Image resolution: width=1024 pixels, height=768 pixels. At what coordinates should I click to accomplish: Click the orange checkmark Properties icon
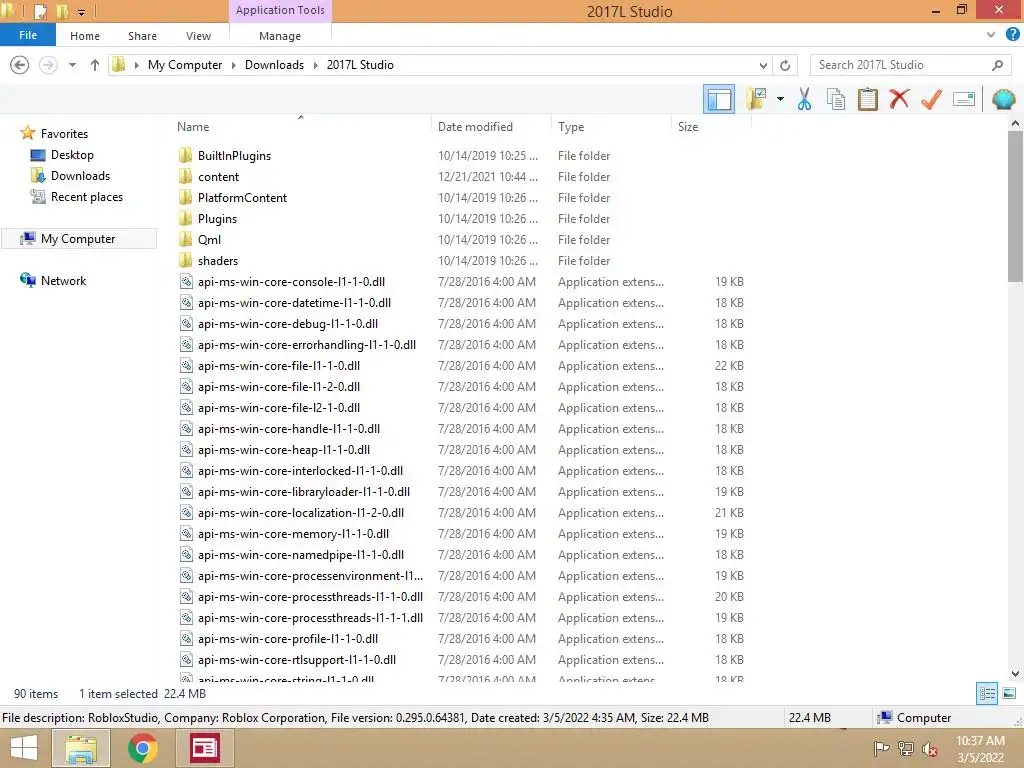pyautogui.click(x=931, y=99)
